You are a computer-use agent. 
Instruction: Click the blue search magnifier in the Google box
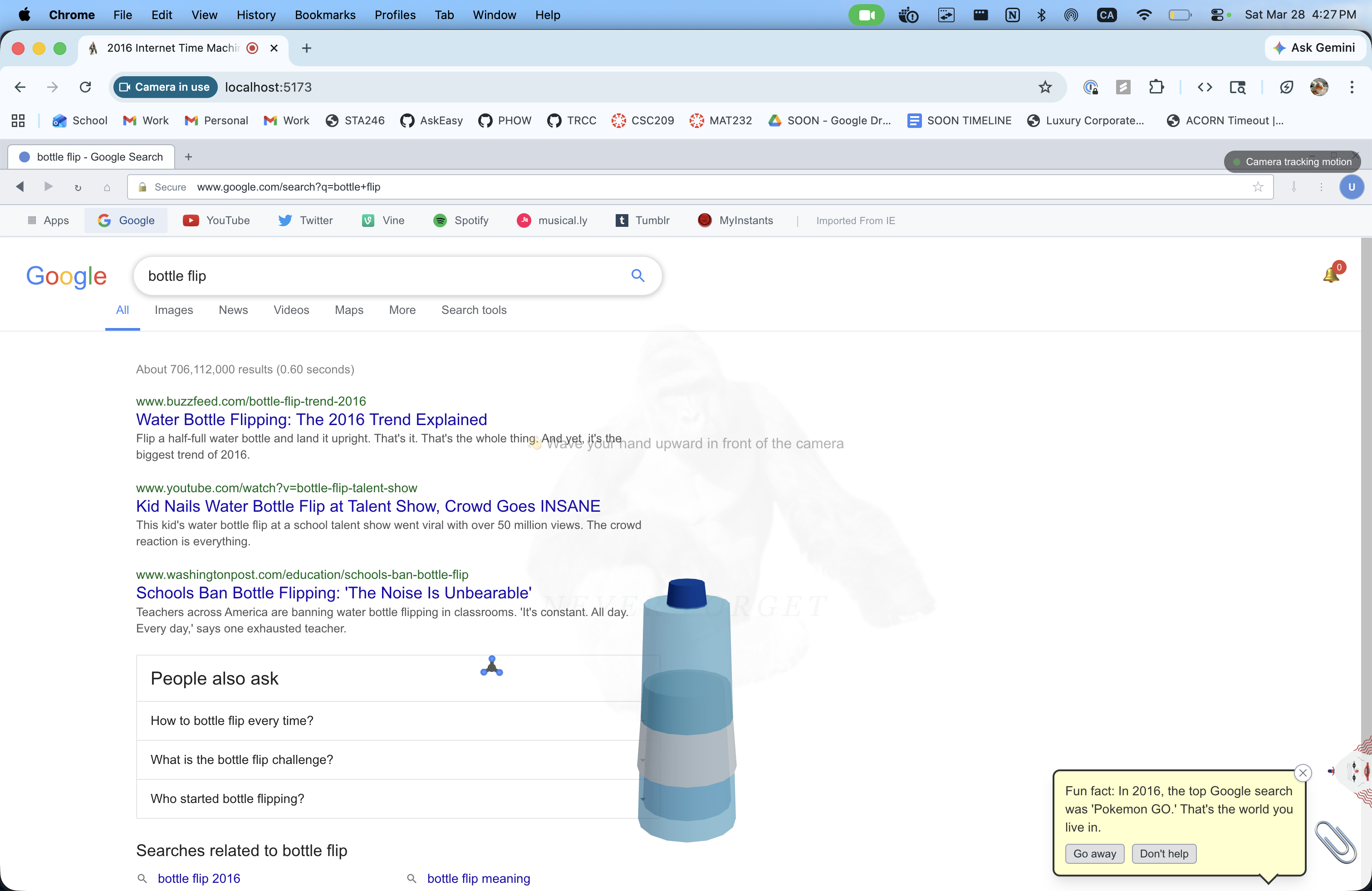[637, 275]
